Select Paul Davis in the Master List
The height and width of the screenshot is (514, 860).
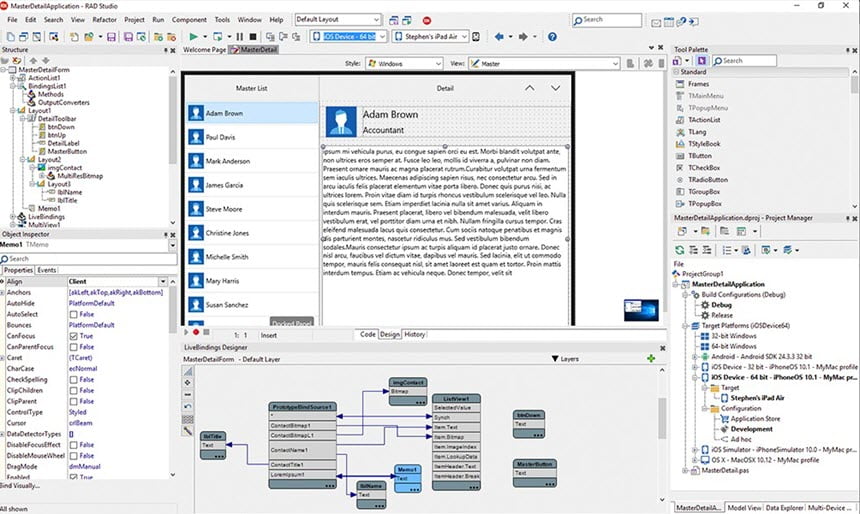(252, 137)
